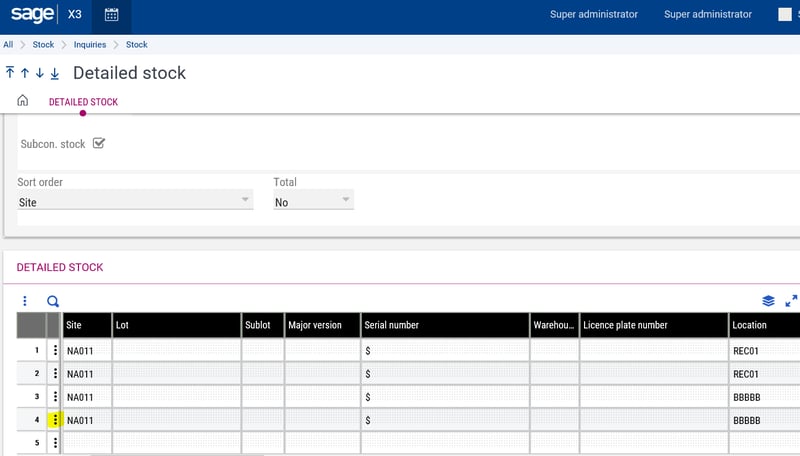The height and width of the screenshot is (456, 800).
Task: Click the Serial number column header
Action: (x=444, y=325)
